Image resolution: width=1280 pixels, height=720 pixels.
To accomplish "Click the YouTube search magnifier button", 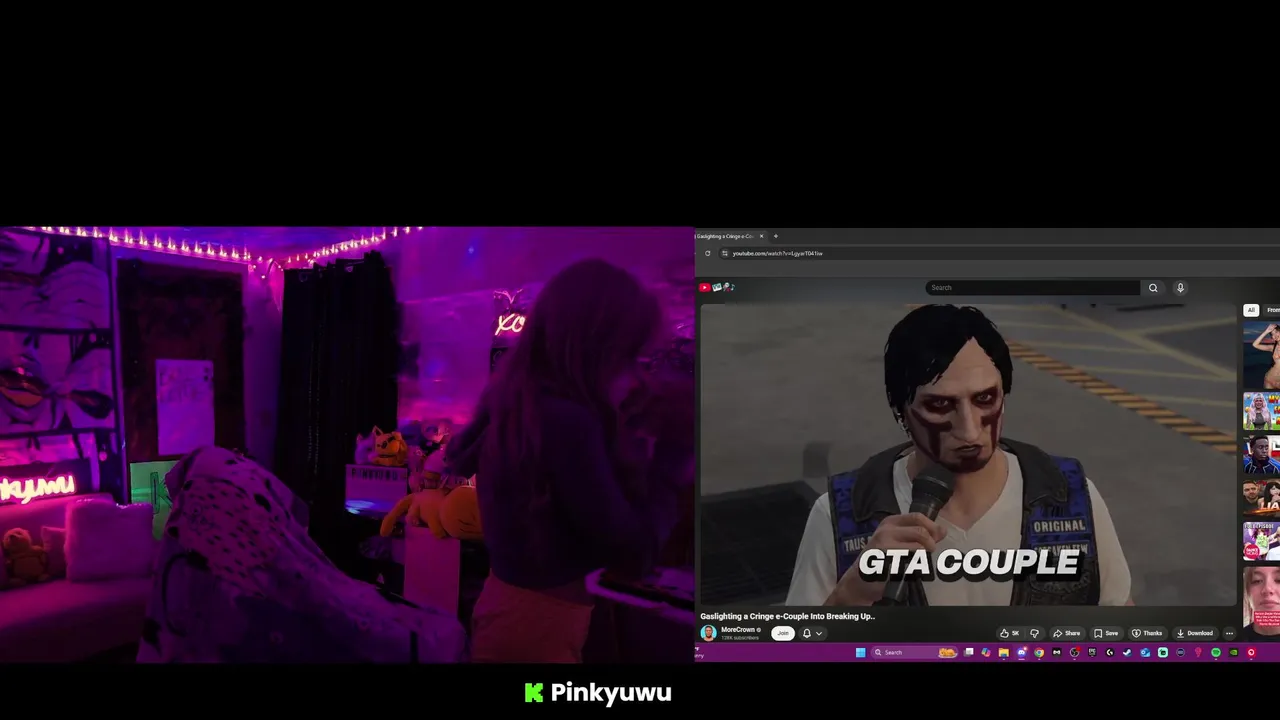I will [x=1153, y=287].
